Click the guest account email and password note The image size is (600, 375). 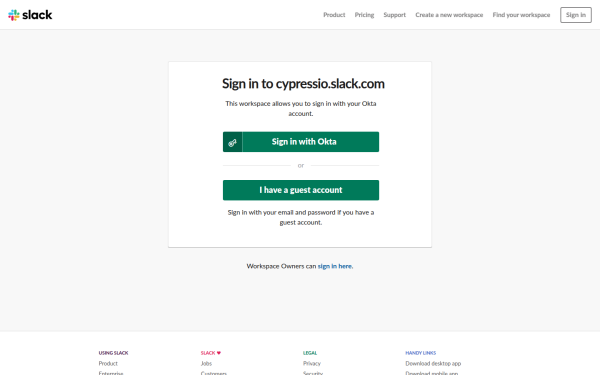coord(301,217)
